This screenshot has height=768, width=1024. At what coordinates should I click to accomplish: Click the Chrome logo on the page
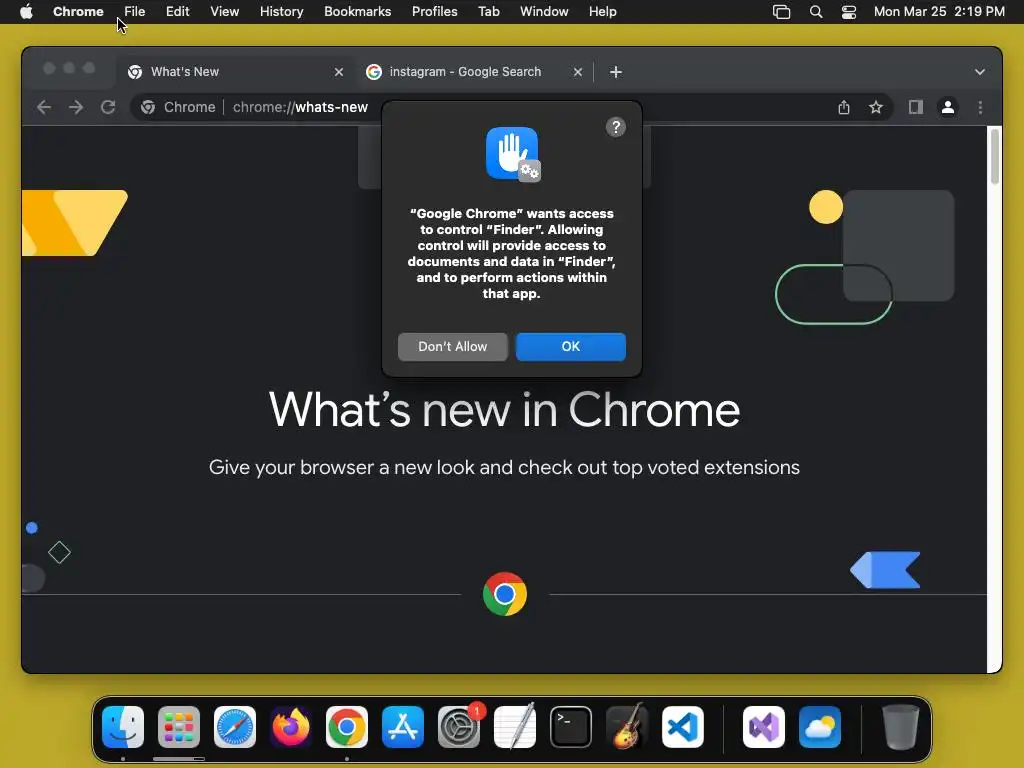coord(505,594)
